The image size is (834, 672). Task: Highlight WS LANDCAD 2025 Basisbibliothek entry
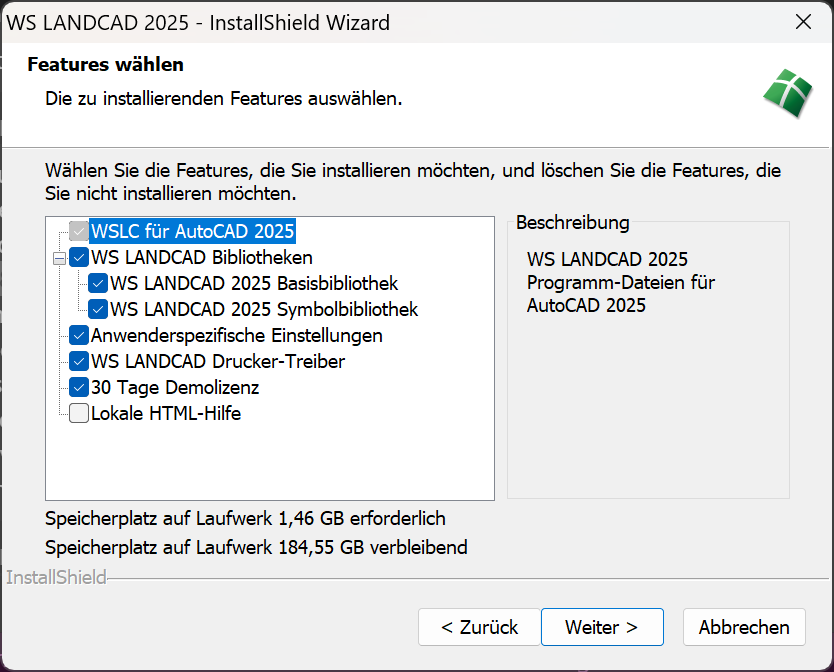pos(254,284)
